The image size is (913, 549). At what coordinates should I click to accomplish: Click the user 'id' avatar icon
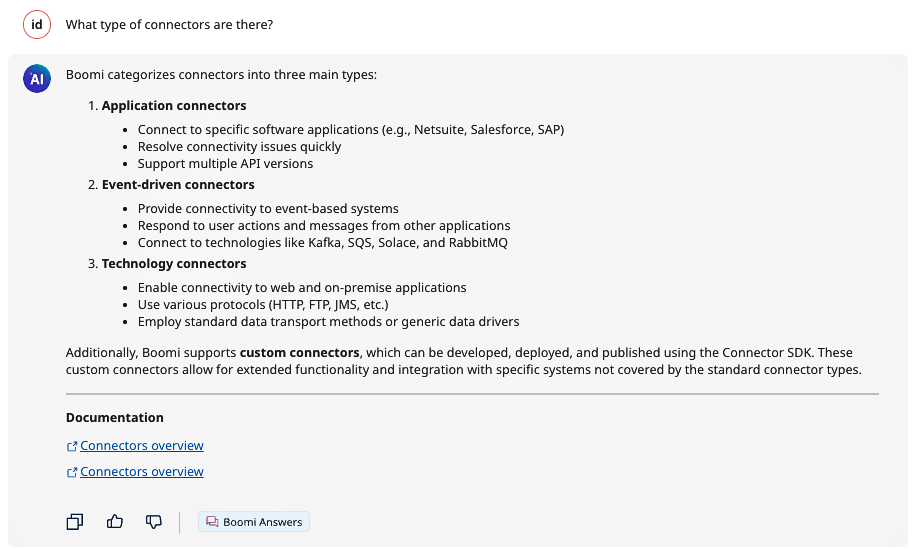click(x=37, y=24)
